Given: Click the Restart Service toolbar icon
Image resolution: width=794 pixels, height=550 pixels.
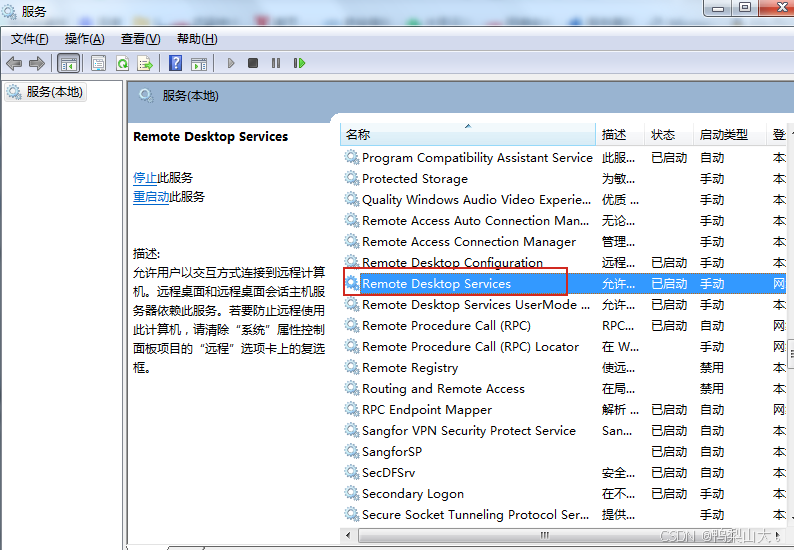Looking at the screenshot, I should (299, 63).
